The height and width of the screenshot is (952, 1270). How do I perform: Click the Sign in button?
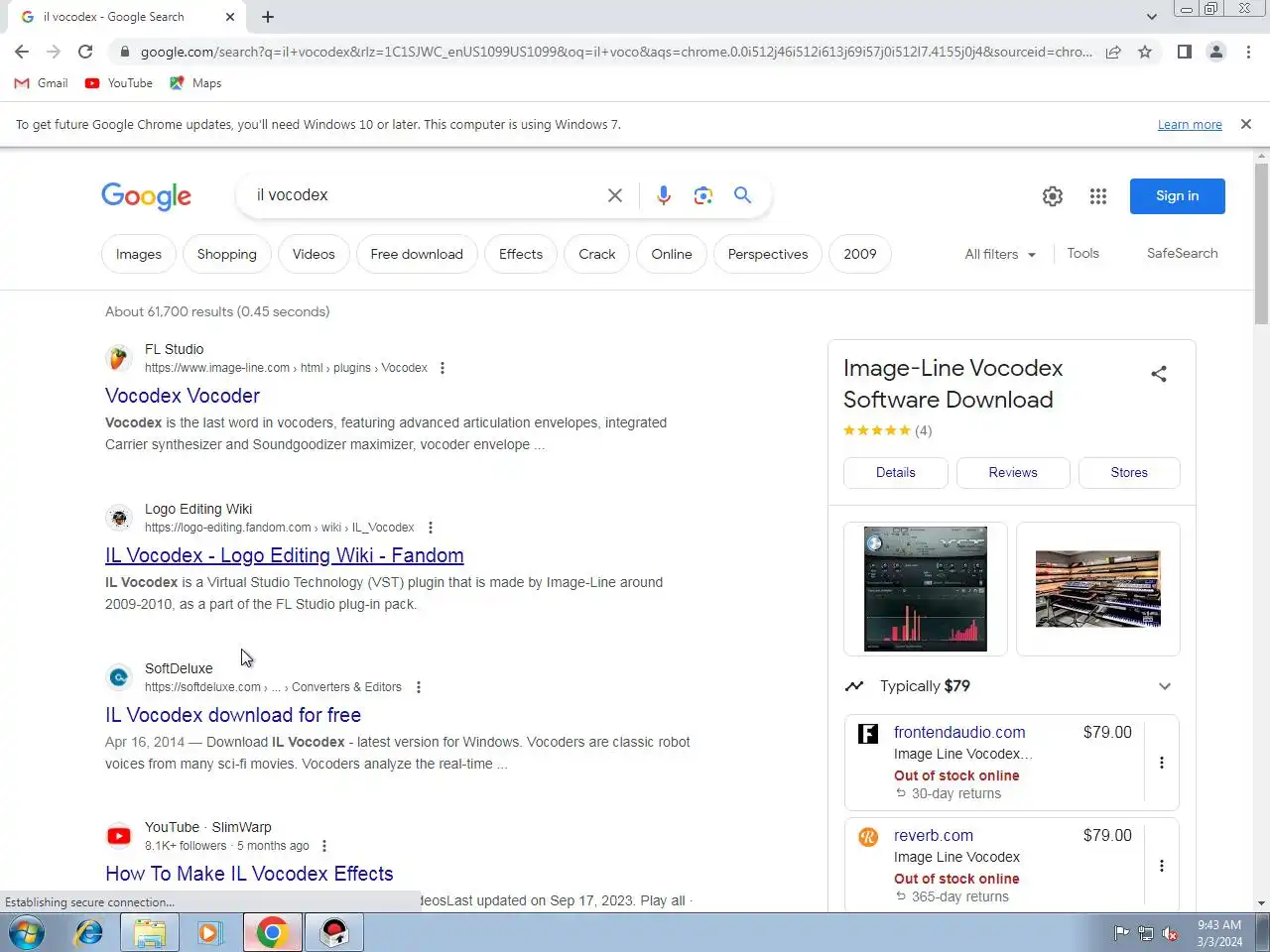pos(1178,195)
